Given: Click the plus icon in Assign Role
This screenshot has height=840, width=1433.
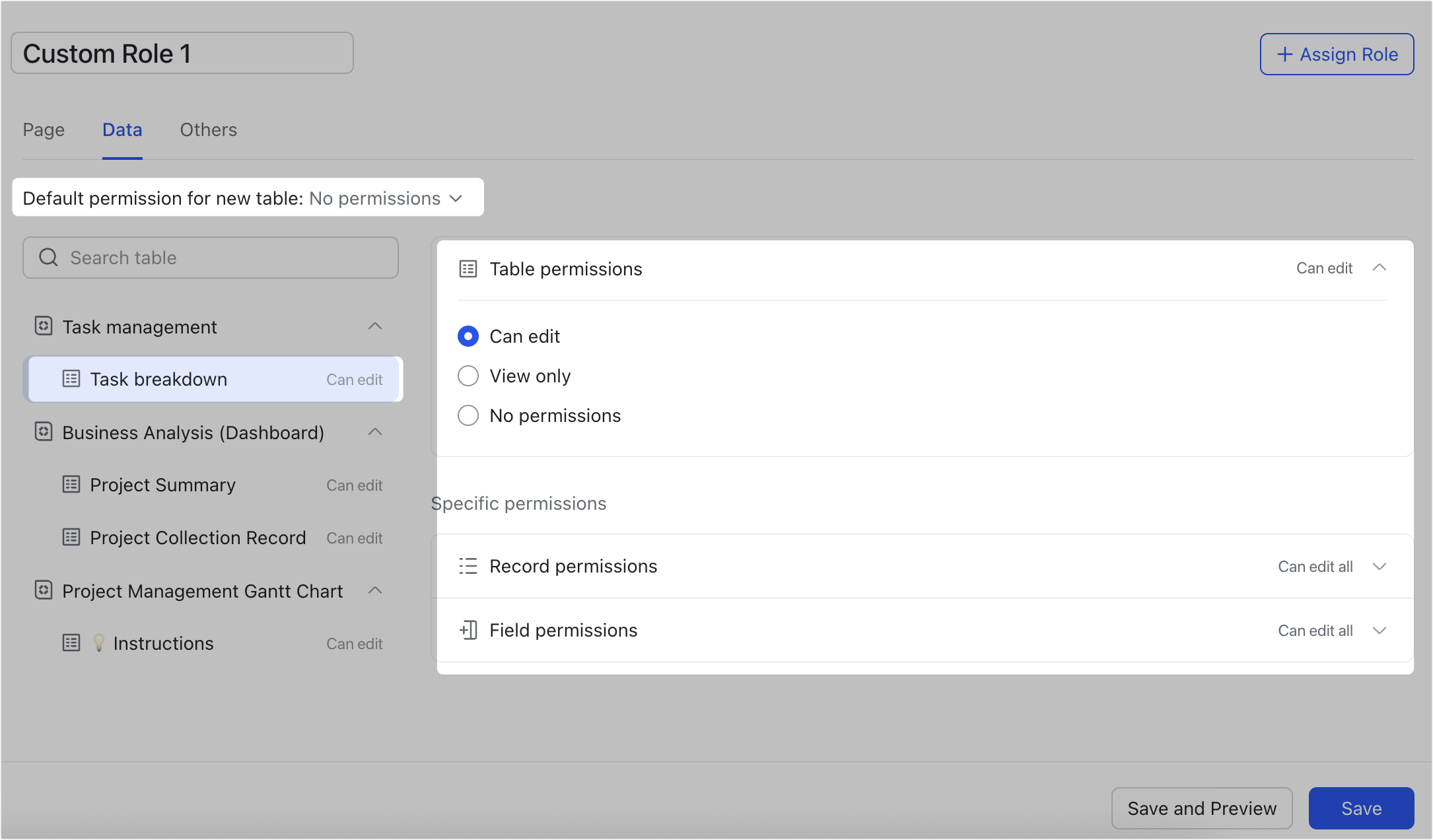Looking at the screenshot, I should point(1285,54).
